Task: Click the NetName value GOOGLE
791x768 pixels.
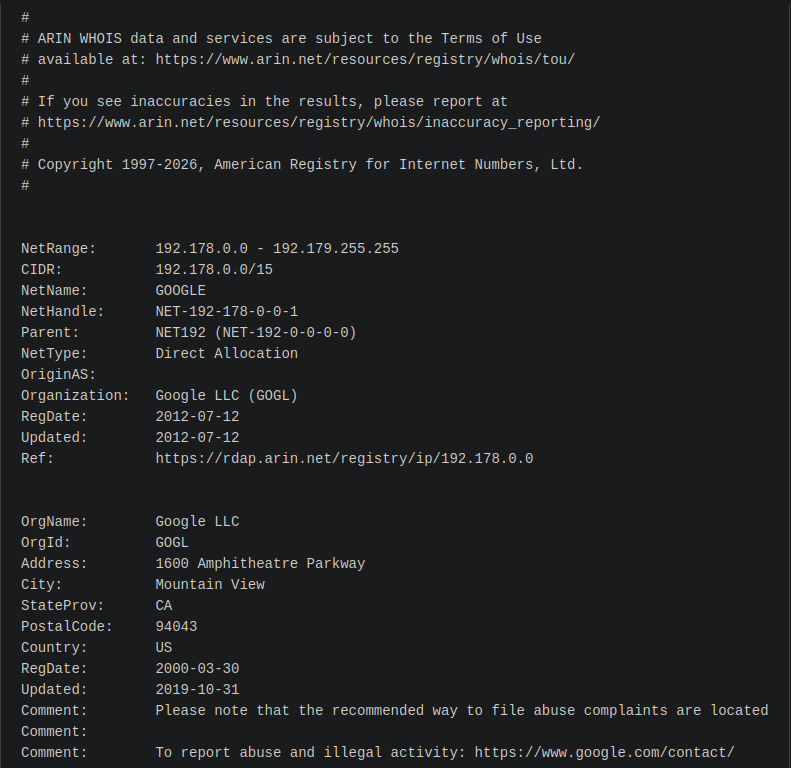Action: (x=180, y=290)
